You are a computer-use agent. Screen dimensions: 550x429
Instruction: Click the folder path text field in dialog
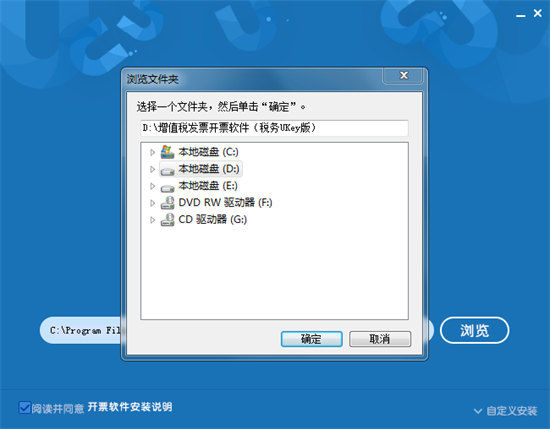pos(274,128)
